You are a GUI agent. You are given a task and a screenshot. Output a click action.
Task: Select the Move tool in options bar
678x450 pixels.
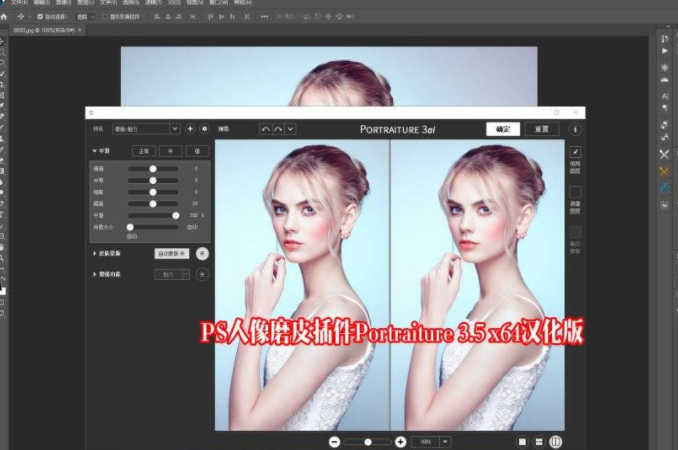coord(20,16)
